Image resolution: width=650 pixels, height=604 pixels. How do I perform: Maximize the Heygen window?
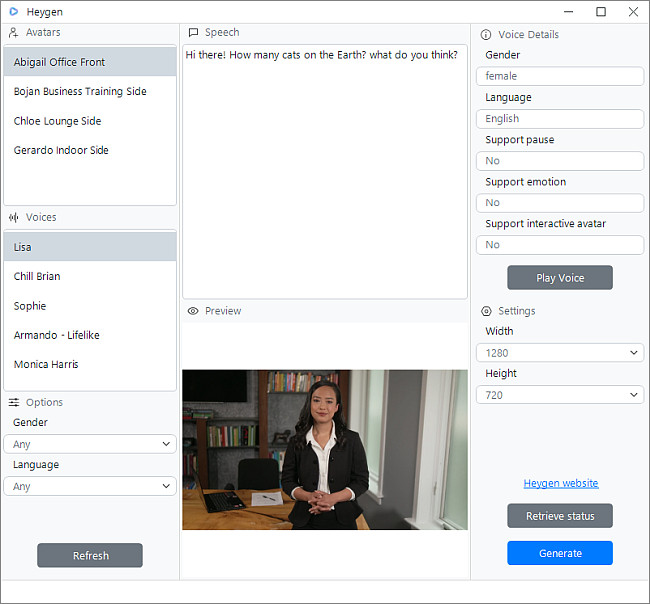(601, 12)
